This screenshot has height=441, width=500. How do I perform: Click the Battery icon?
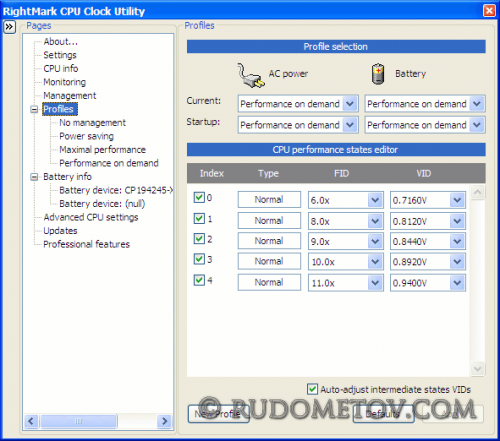(x=378, y=74)
